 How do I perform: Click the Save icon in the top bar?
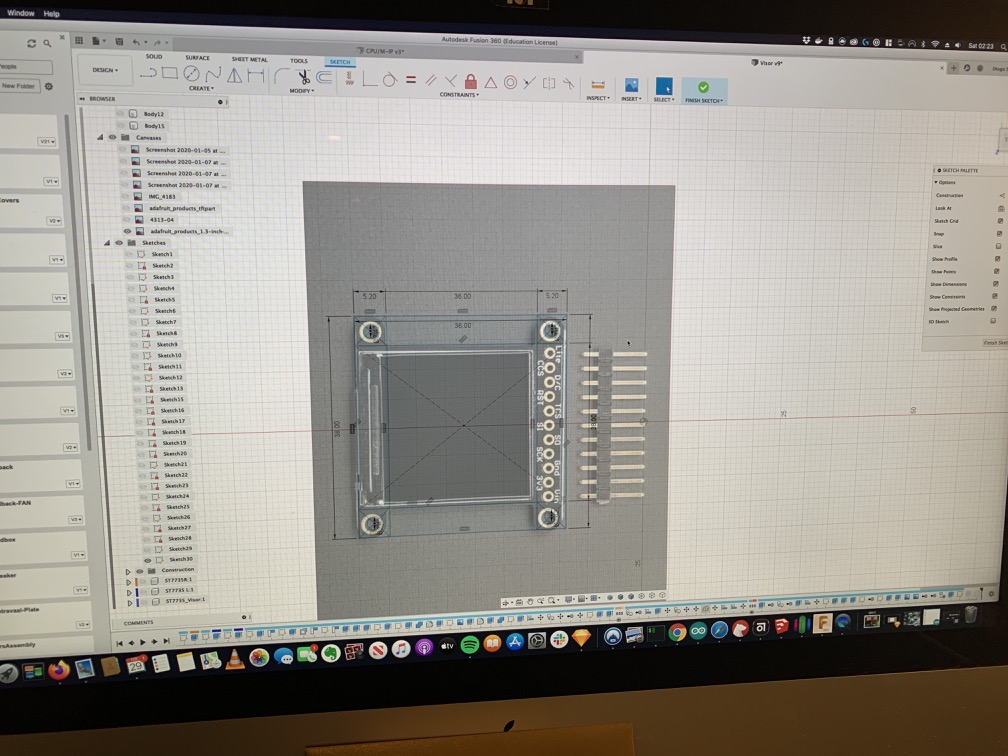[119, 41]
